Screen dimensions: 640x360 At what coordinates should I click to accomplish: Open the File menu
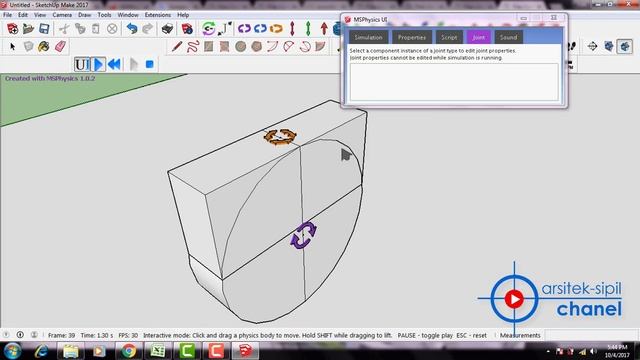[7, 15]
